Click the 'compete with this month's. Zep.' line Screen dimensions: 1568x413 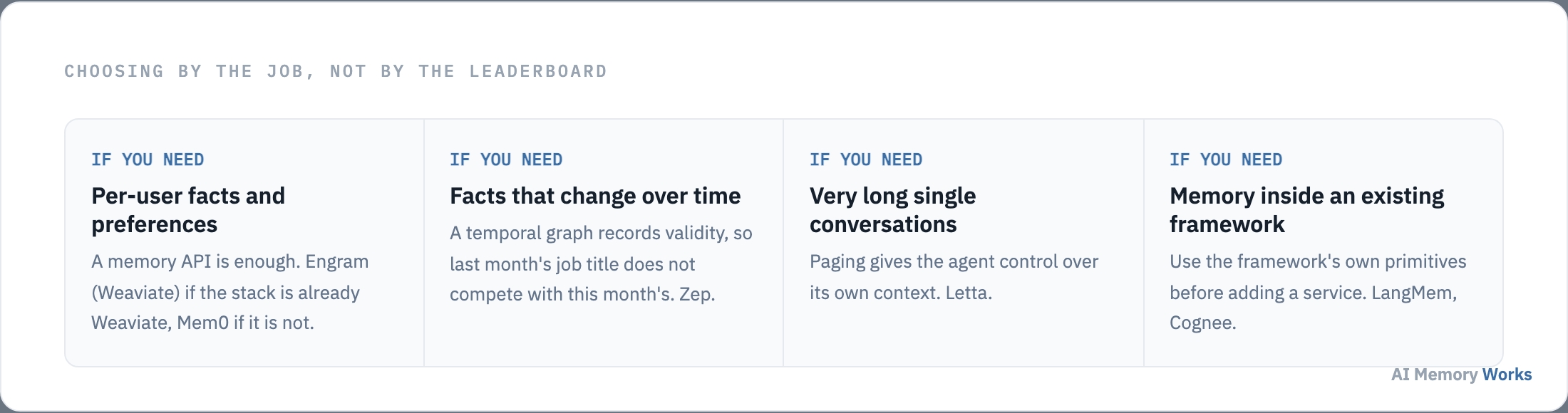(582, 294)
